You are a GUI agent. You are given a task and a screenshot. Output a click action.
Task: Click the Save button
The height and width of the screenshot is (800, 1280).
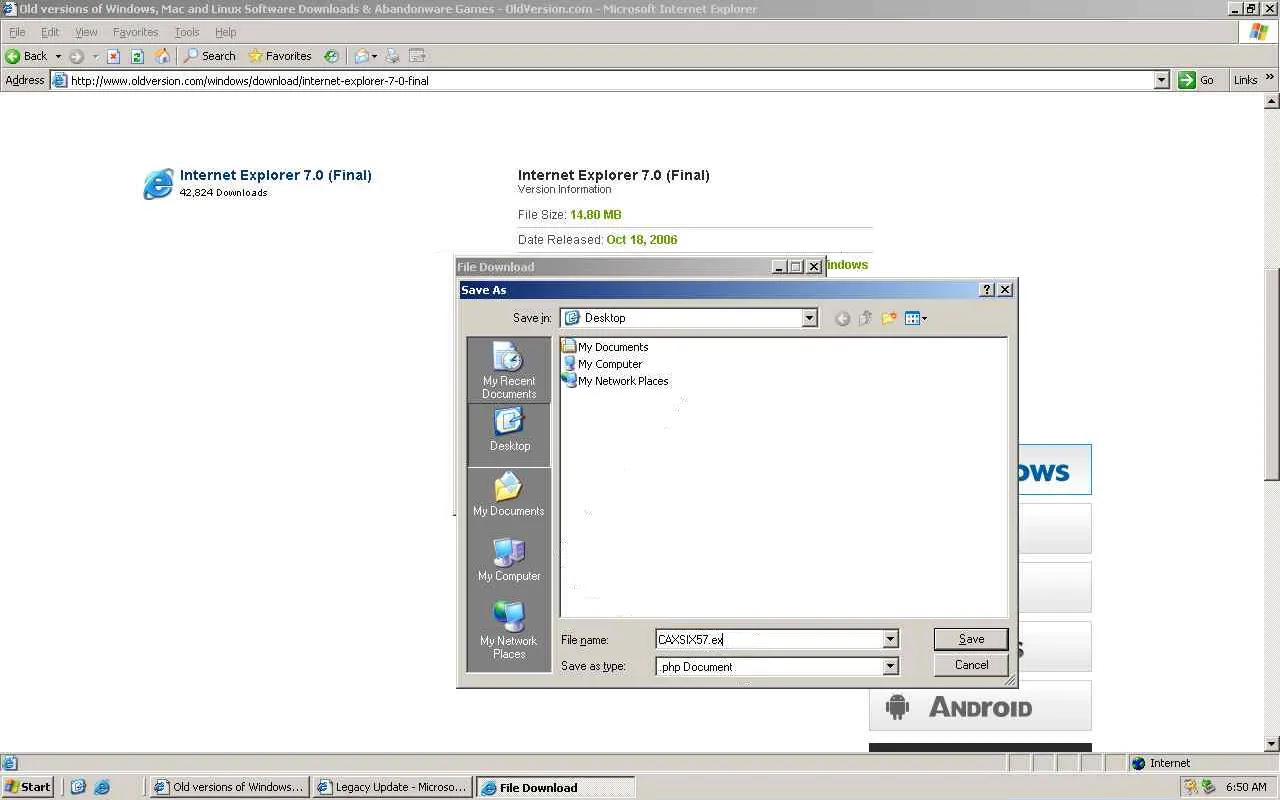[x=971, y=639]
